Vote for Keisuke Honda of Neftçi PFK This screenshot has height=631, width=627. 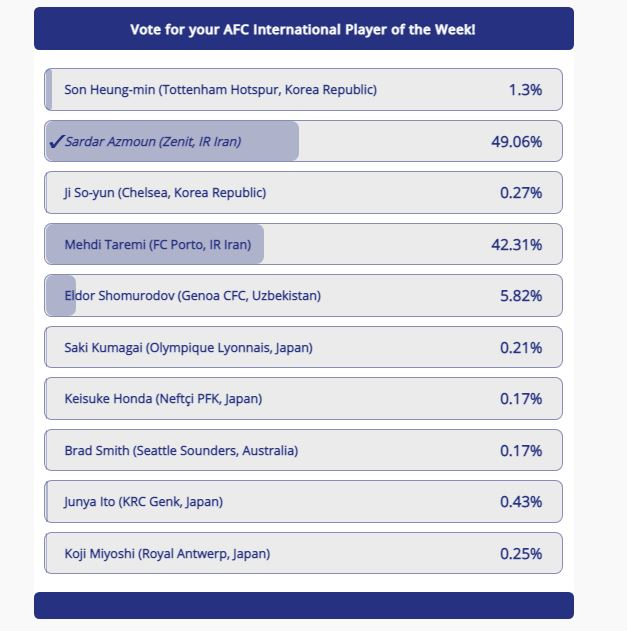pos(303,399)
